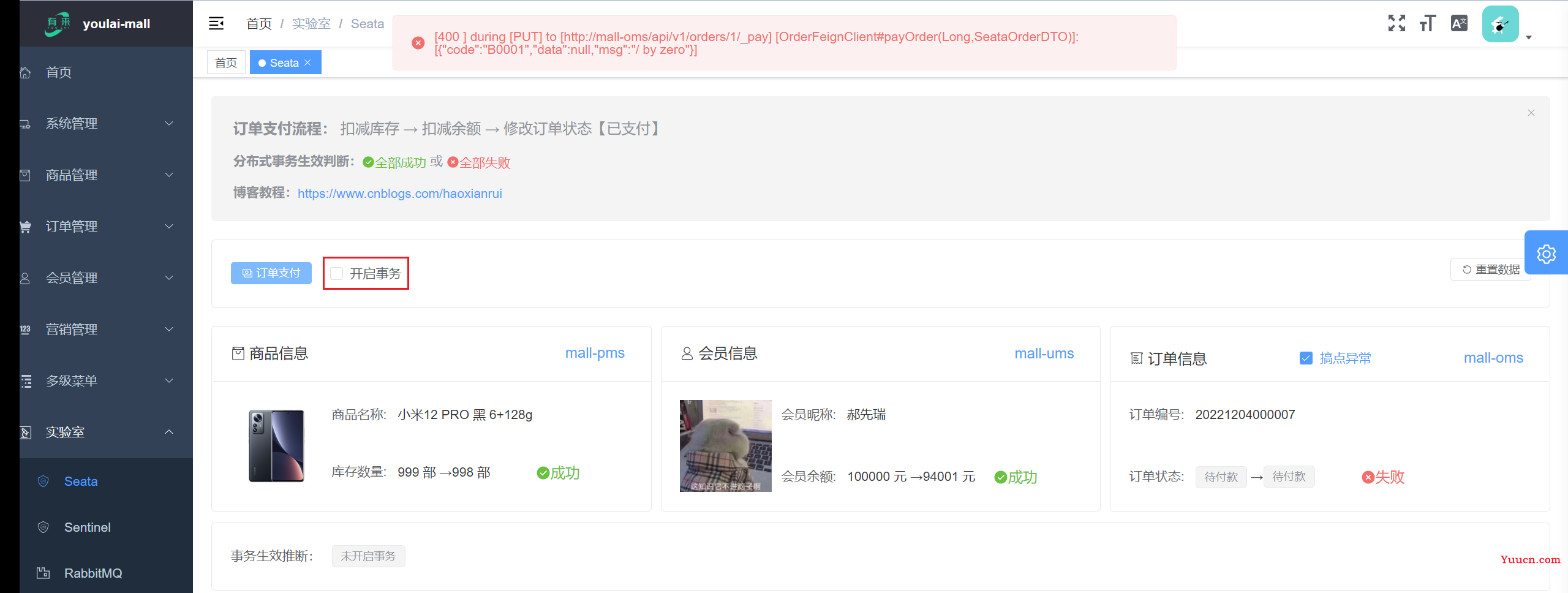Click the 订单信息 card document icon

point(1136,358)
